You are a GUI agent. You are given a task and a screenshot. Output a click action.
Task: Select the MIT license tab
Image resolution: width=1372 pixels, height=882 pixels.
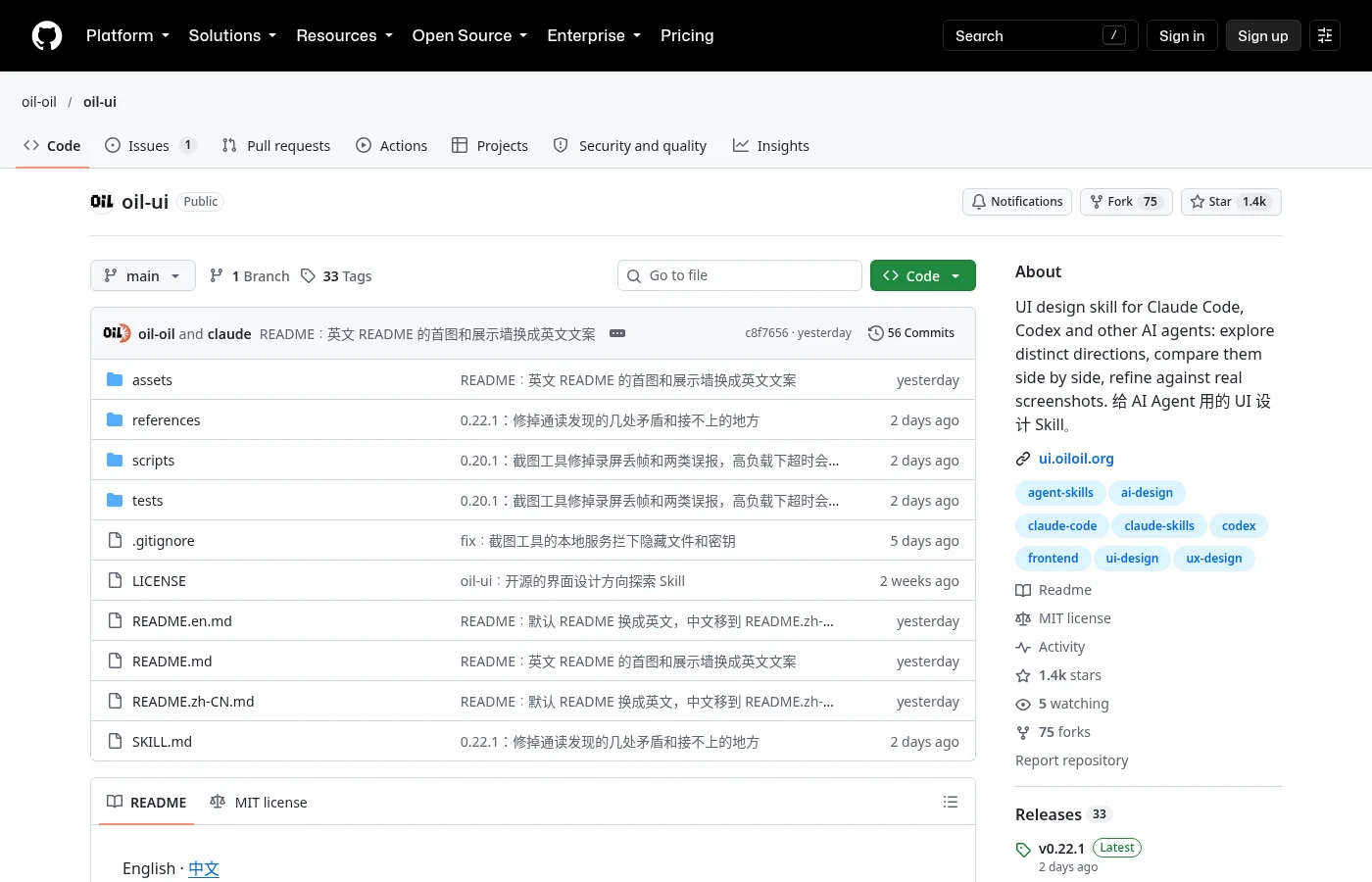tap(259, 802)
